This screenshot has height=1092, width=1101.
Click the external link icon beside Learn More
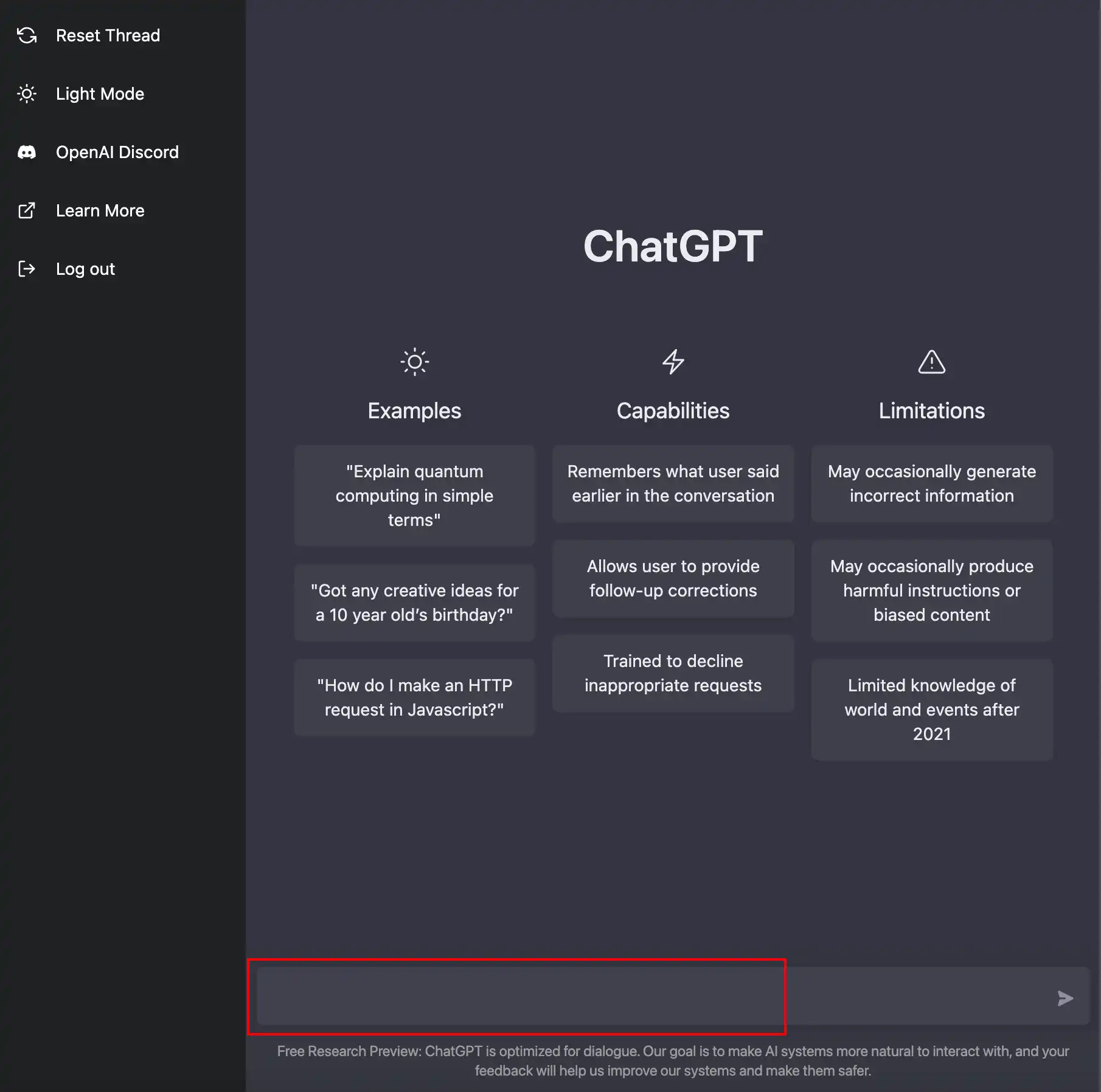[27, 210]
